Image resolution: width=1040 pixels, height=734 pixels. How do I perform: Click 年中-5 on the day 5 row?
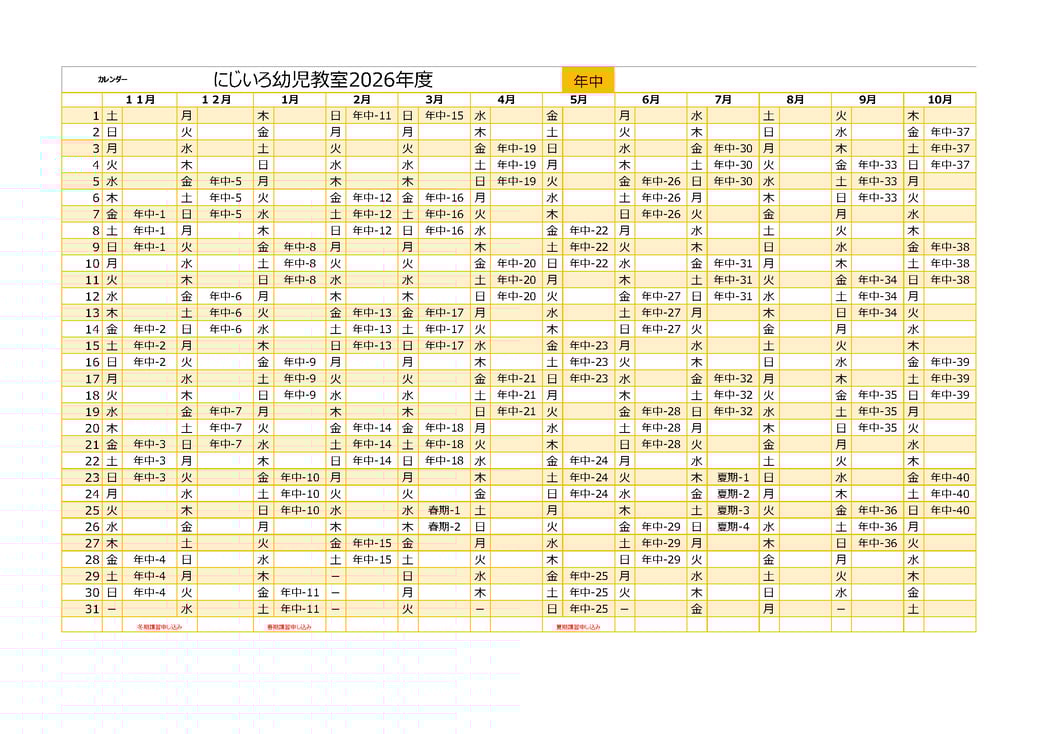pyautogui.click(x=226, y=181)
